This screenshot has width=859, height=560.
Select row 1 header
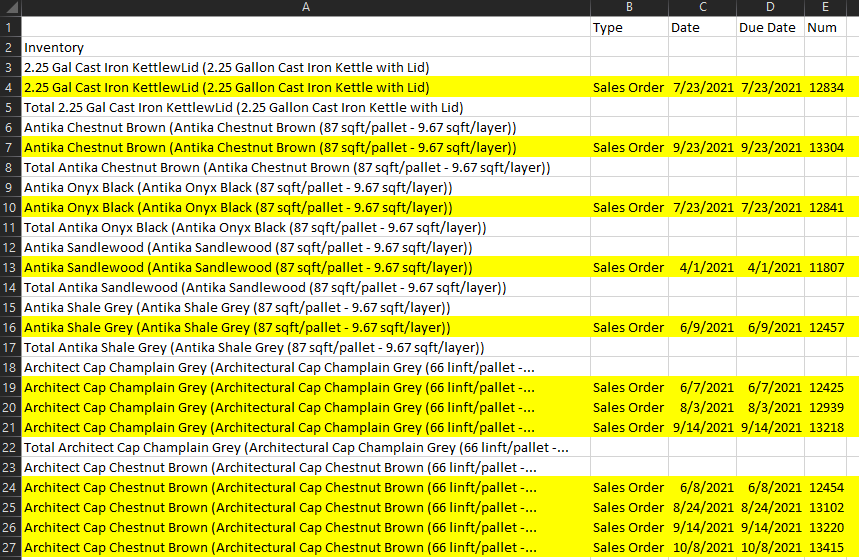tap(10, 27)
